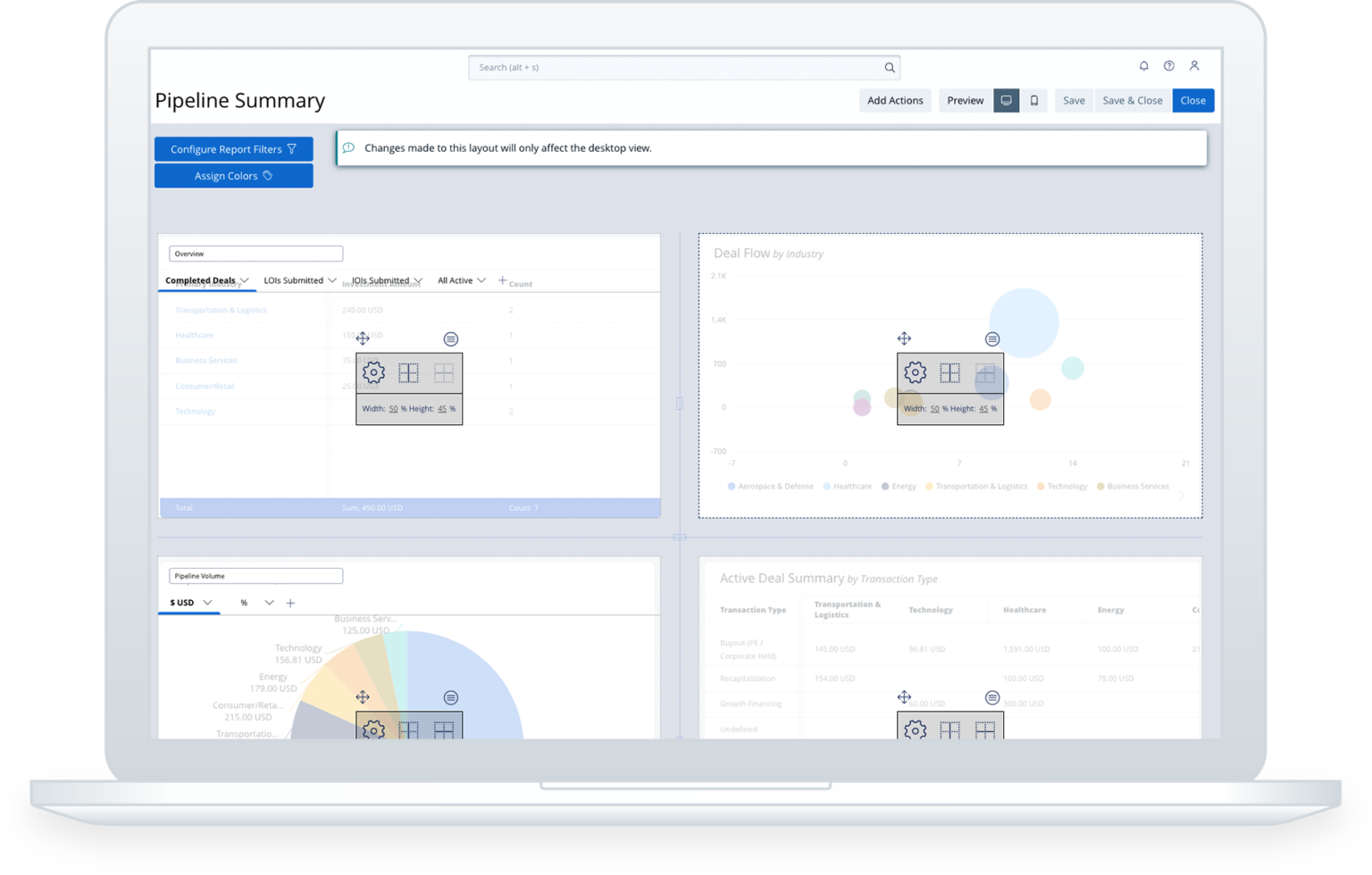The width and height of the screenshot is (1372, 875).
Task: Click the Pipeline Volume title field
Action: point(255,576)
